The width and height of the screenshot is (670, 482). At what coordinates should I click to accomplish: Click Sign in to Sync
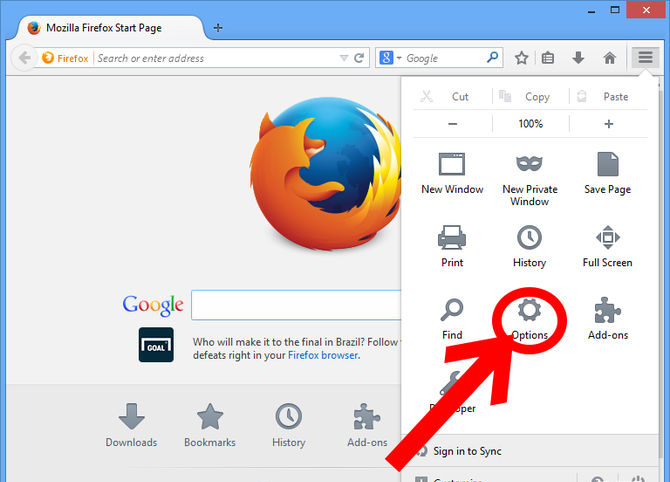[467, 451]
